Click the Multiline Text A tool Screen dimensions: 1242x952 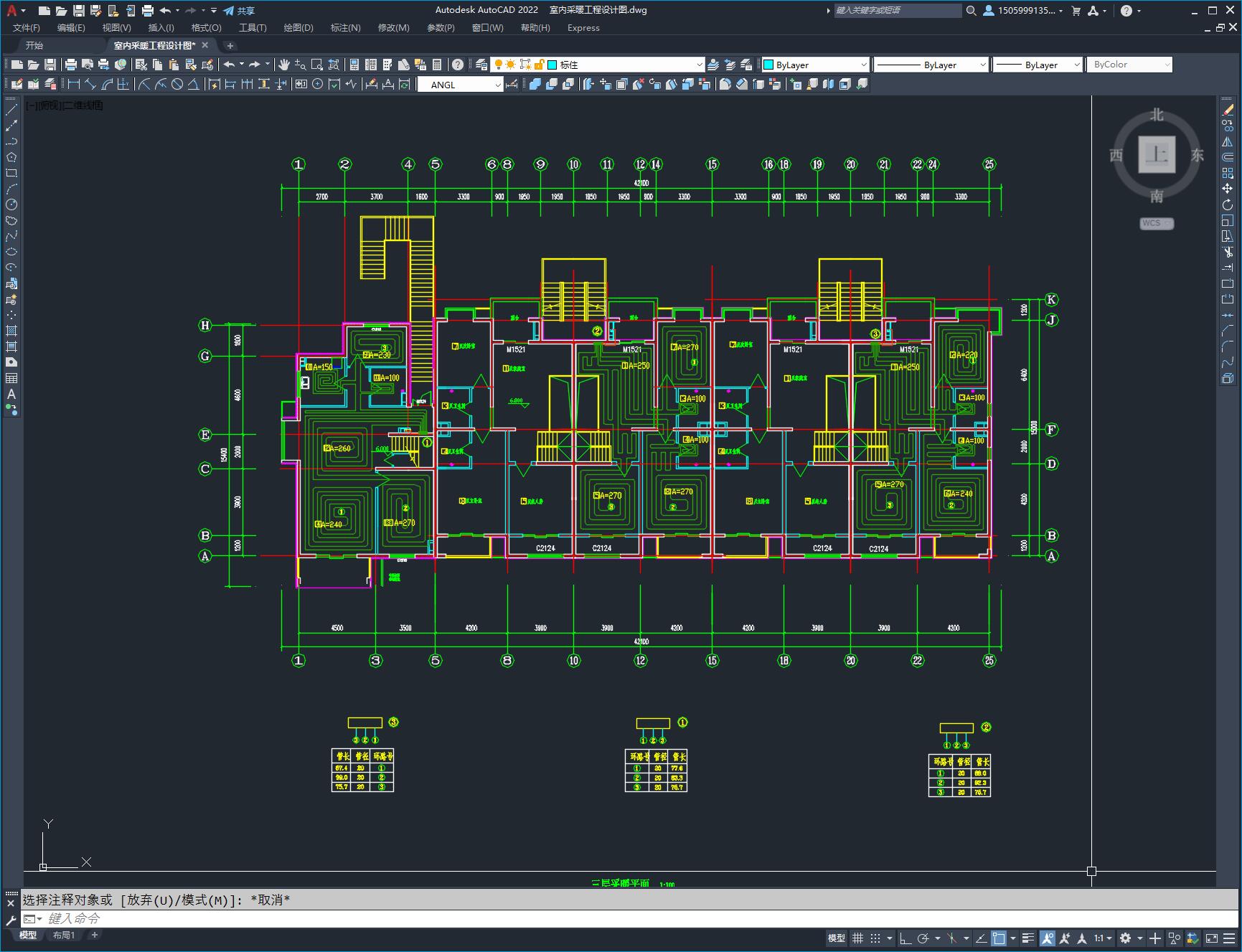11,394
